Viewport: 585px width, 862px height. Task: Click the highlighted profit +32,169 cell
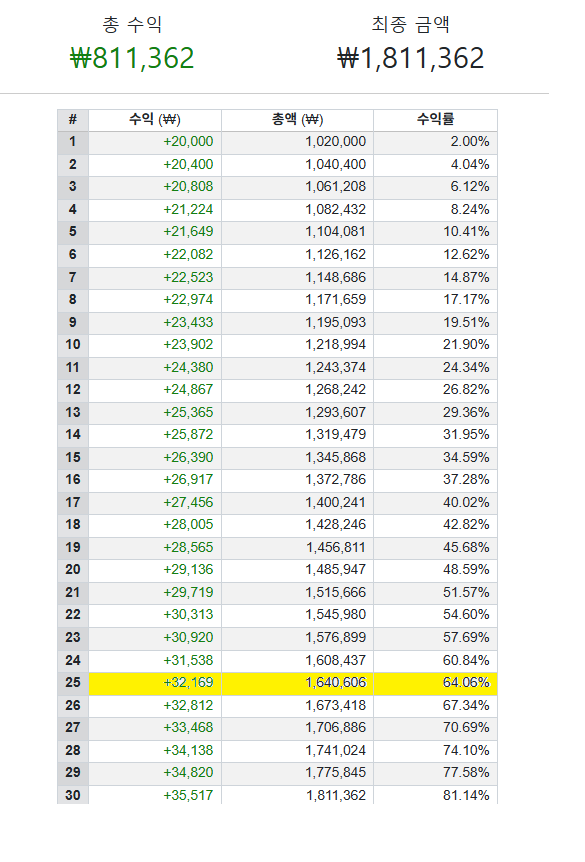tap(155, 683)
